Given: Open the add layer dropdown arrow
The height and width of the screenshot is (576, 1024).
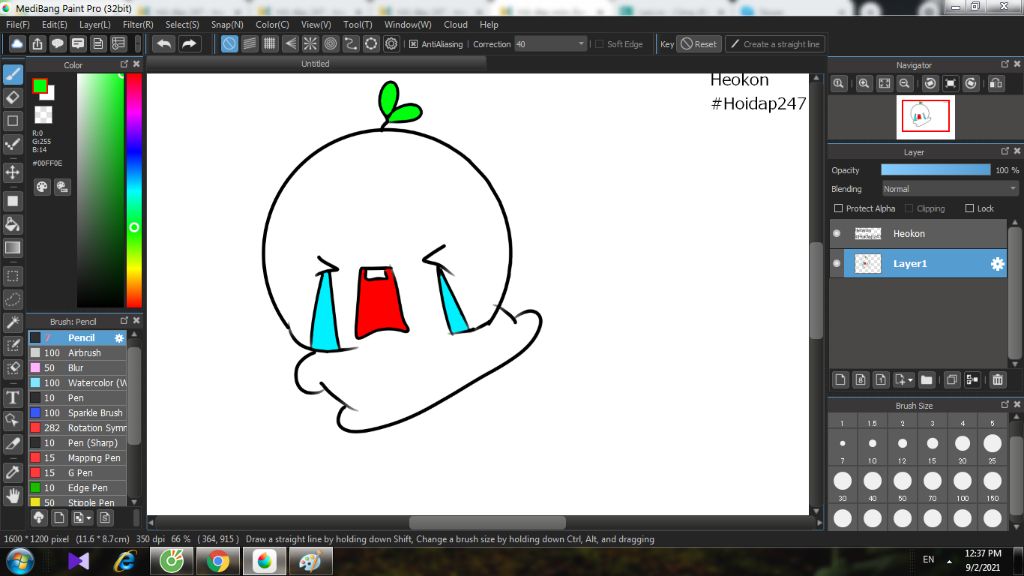Looking at the screenshot, I should pyautogui.click(x=910, y=379).
